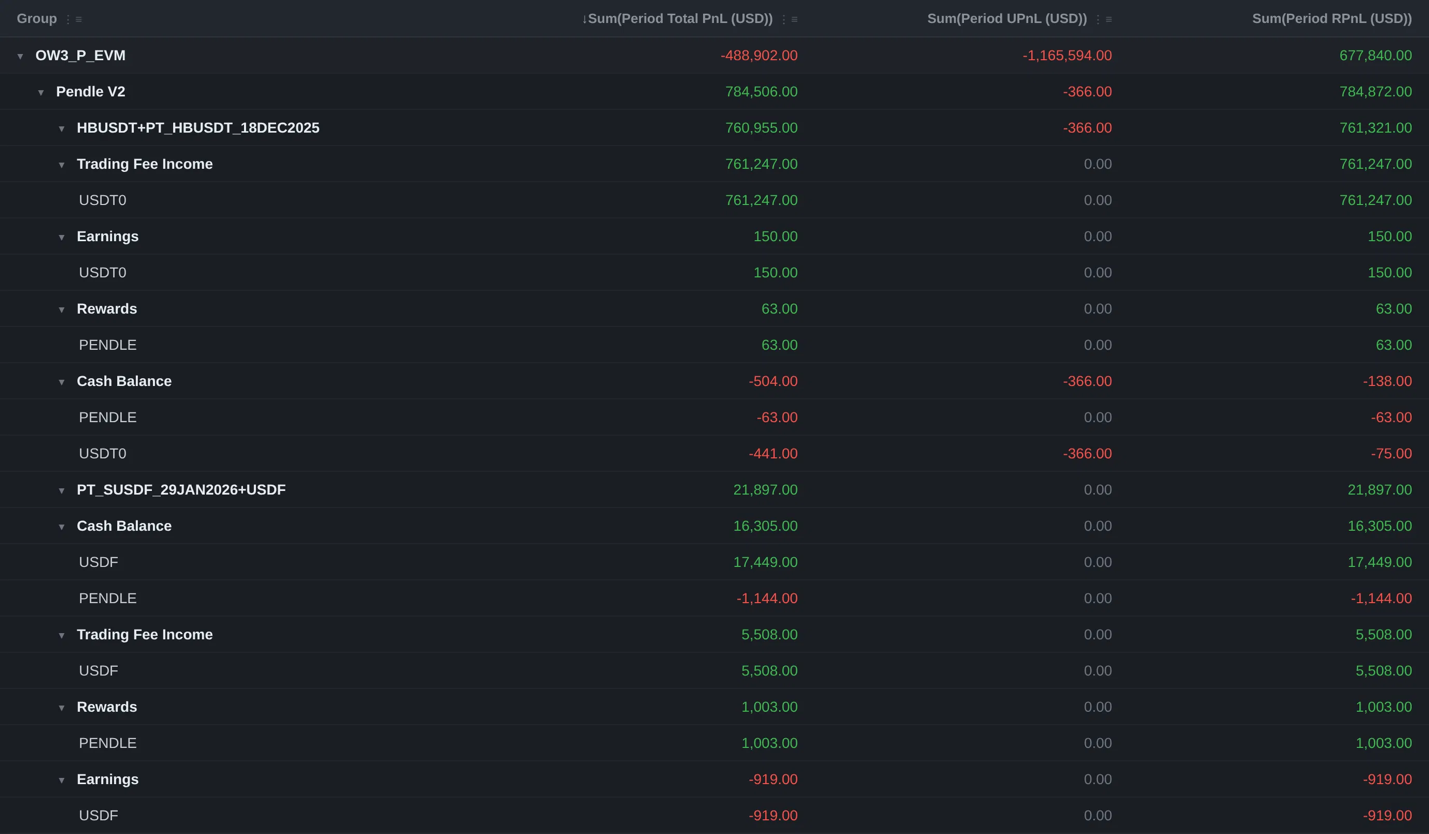Click PENDLE label in the -63.00 row
The image size is (1429, 834).
coord(108,418)
